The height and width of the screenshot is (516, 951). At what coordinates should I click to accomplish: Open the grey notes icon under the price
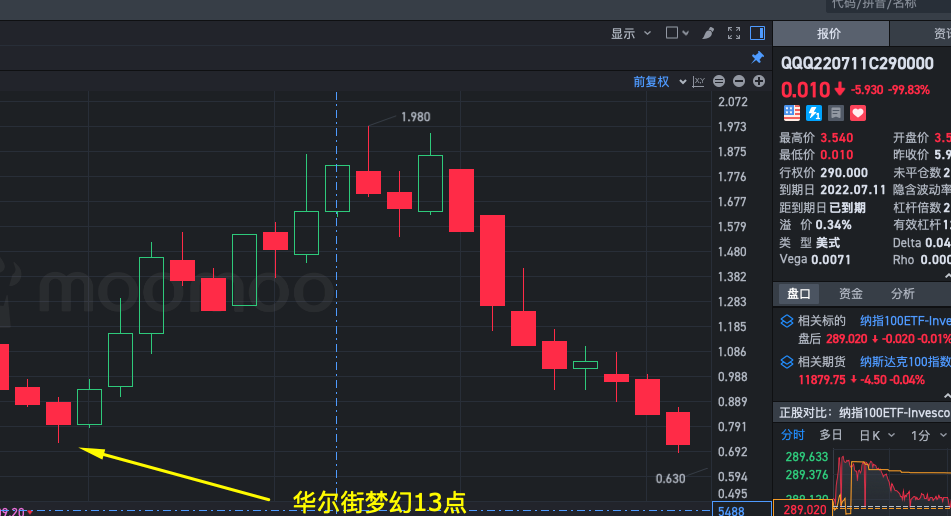coord(836,113)
